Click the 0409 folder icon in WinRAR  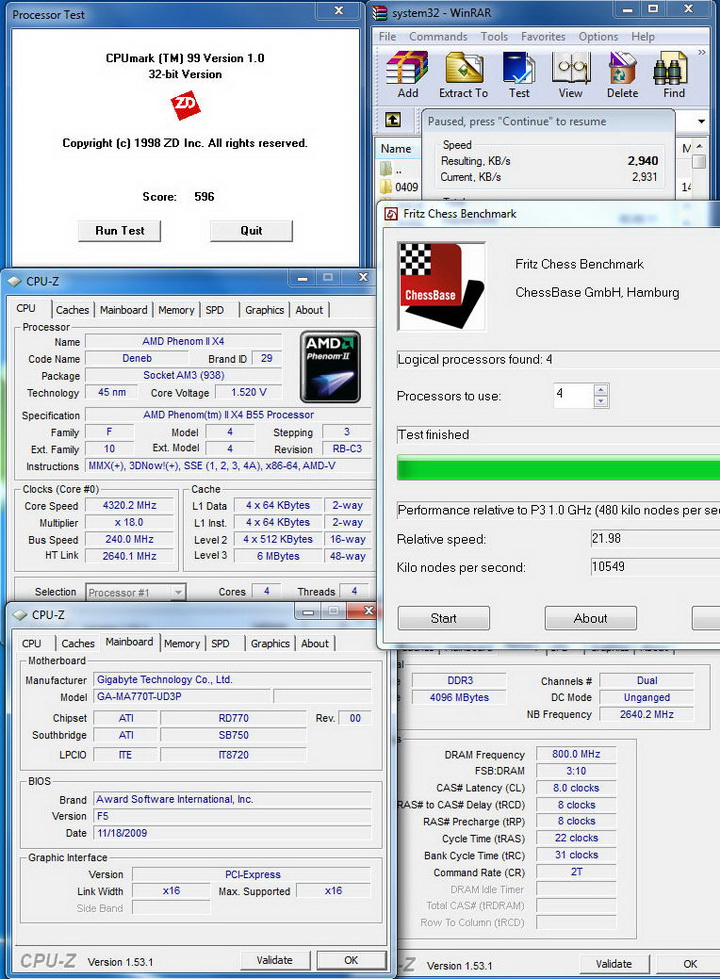click(x=386, y=186)
